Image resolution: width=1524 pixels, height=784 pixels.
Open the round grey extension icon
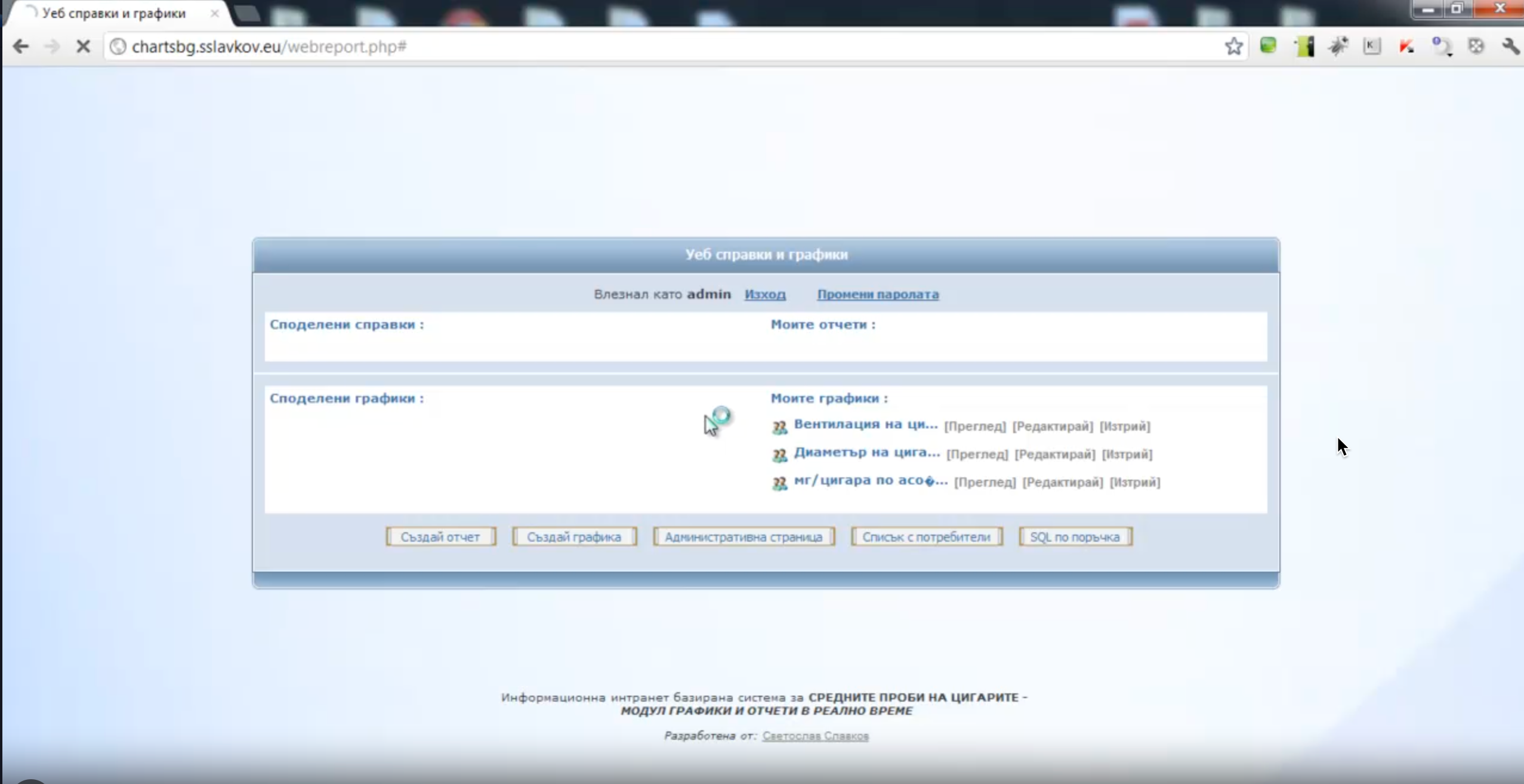1476,46
